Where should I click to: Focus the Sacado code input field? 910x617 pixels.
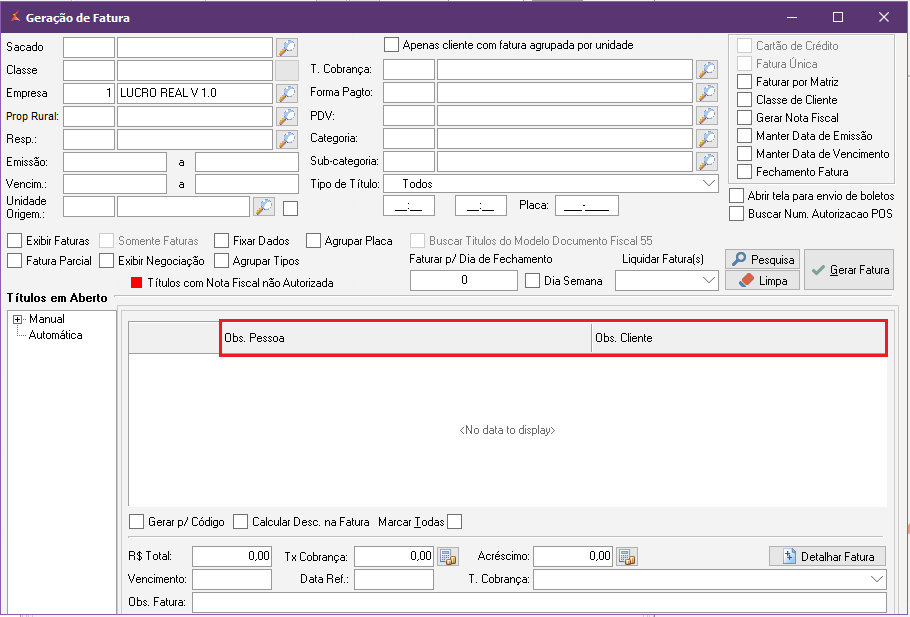pyautogui.click(x=89, y=48)
